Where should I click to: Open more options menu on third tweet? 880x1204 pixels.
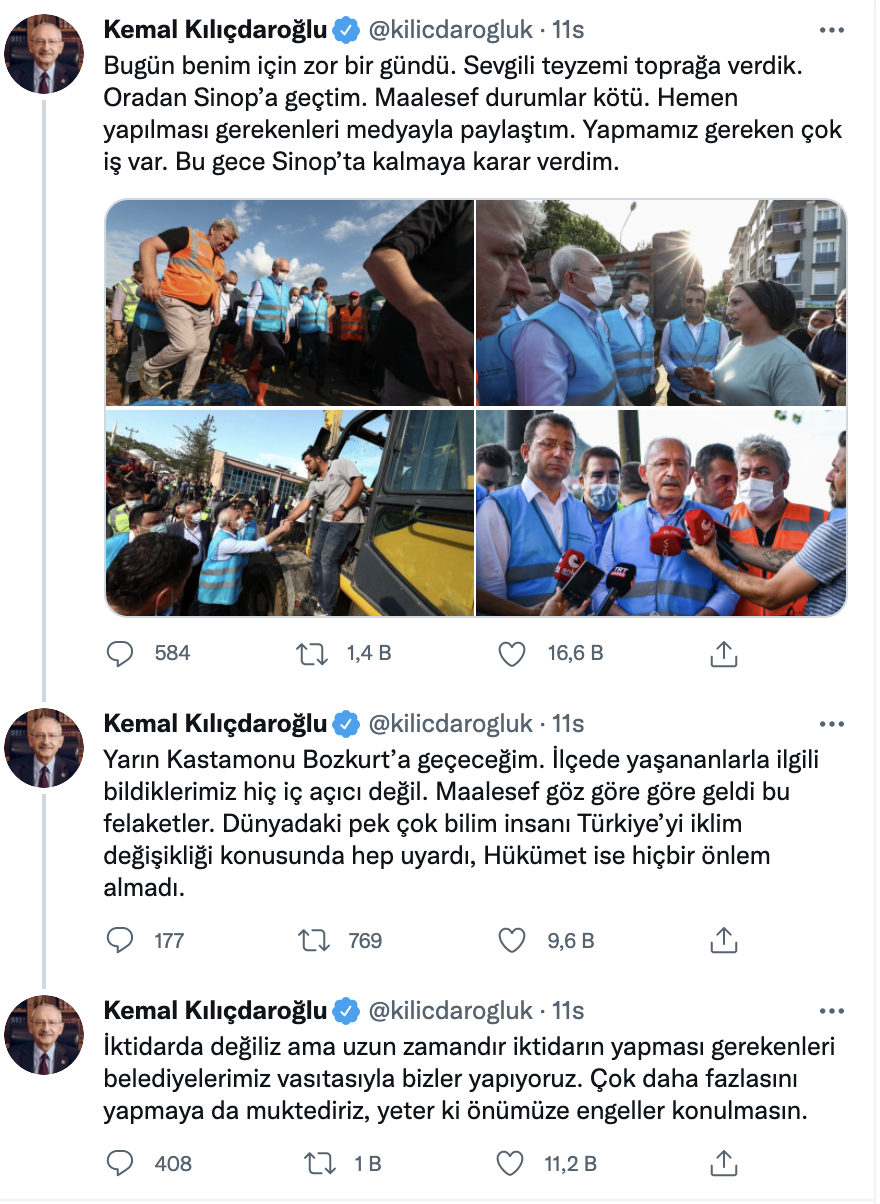832,1011
